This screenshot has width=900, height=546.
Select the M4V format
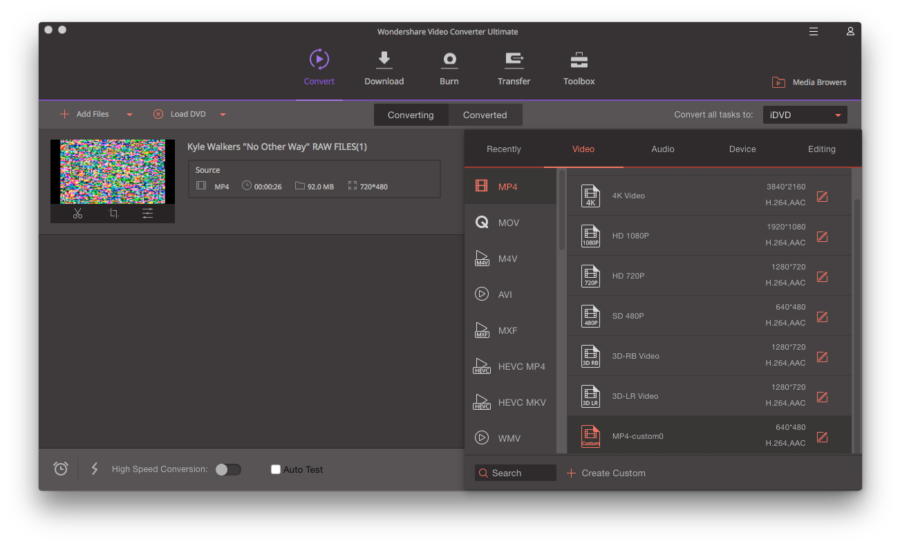[x=510, y=258]
